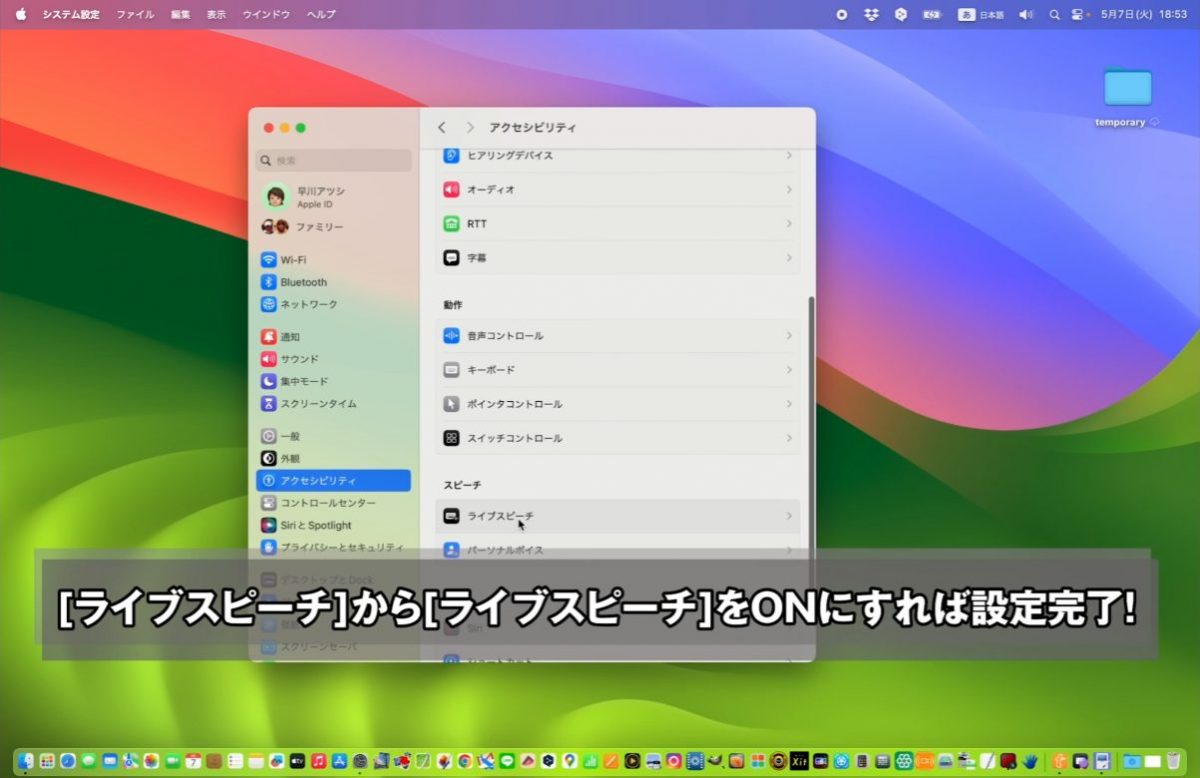Viewport: 1200px width, 778px height.
Task: Select 外観 in the sidebar
Action: pos(333,458)
